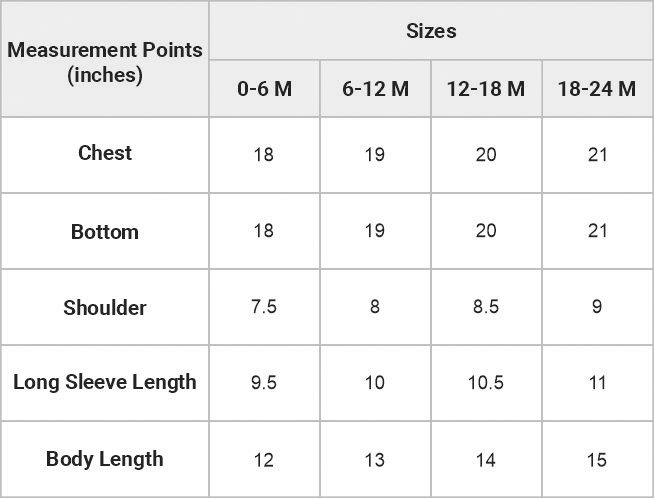Image resolution: width=654 pixels, height=498 pixels.
Task: Select Long Sleeve Length value 9.5
Action: [264, 382]
